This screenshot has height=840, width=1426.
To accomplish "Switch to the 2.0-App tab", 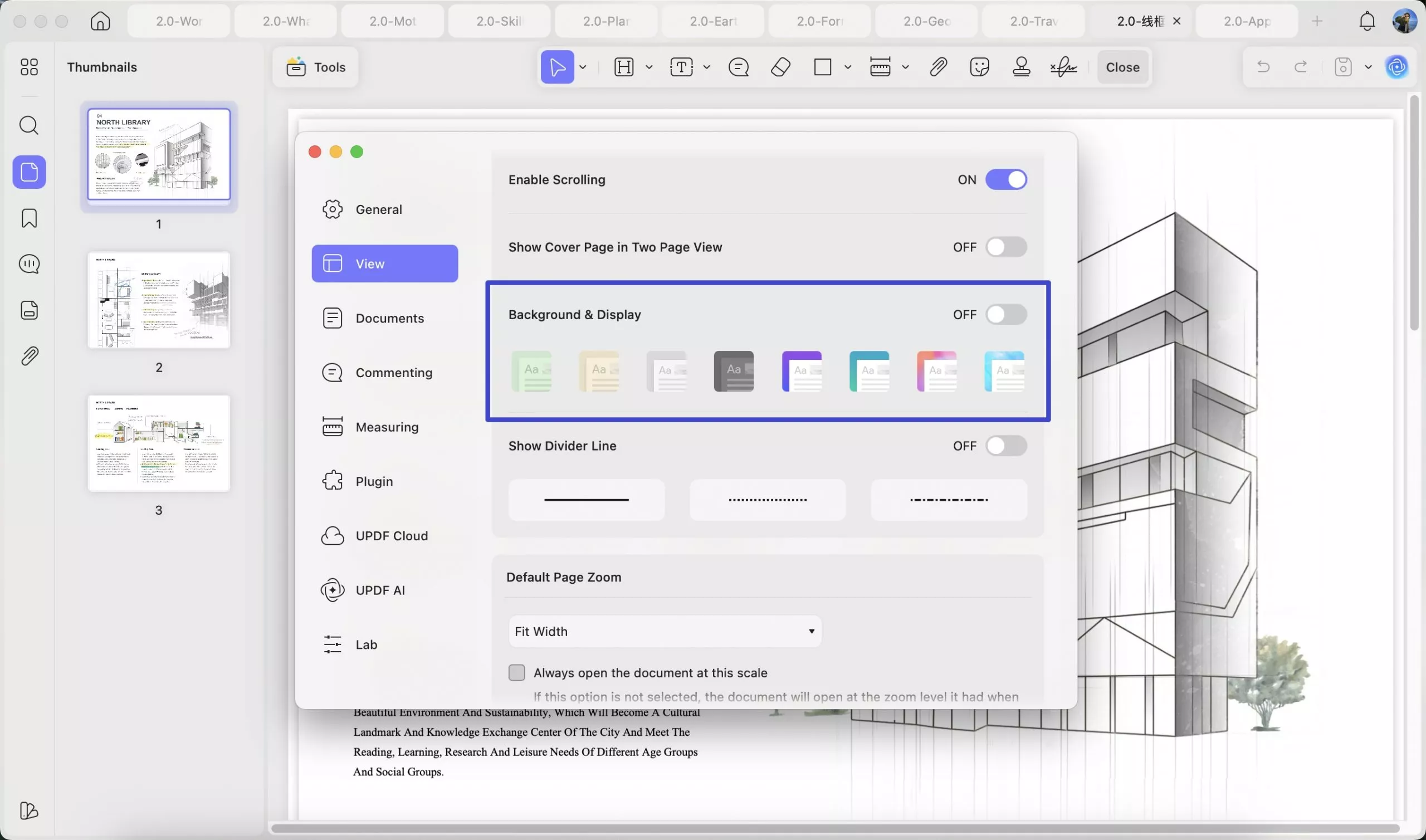I will (x=1247, y=21).
